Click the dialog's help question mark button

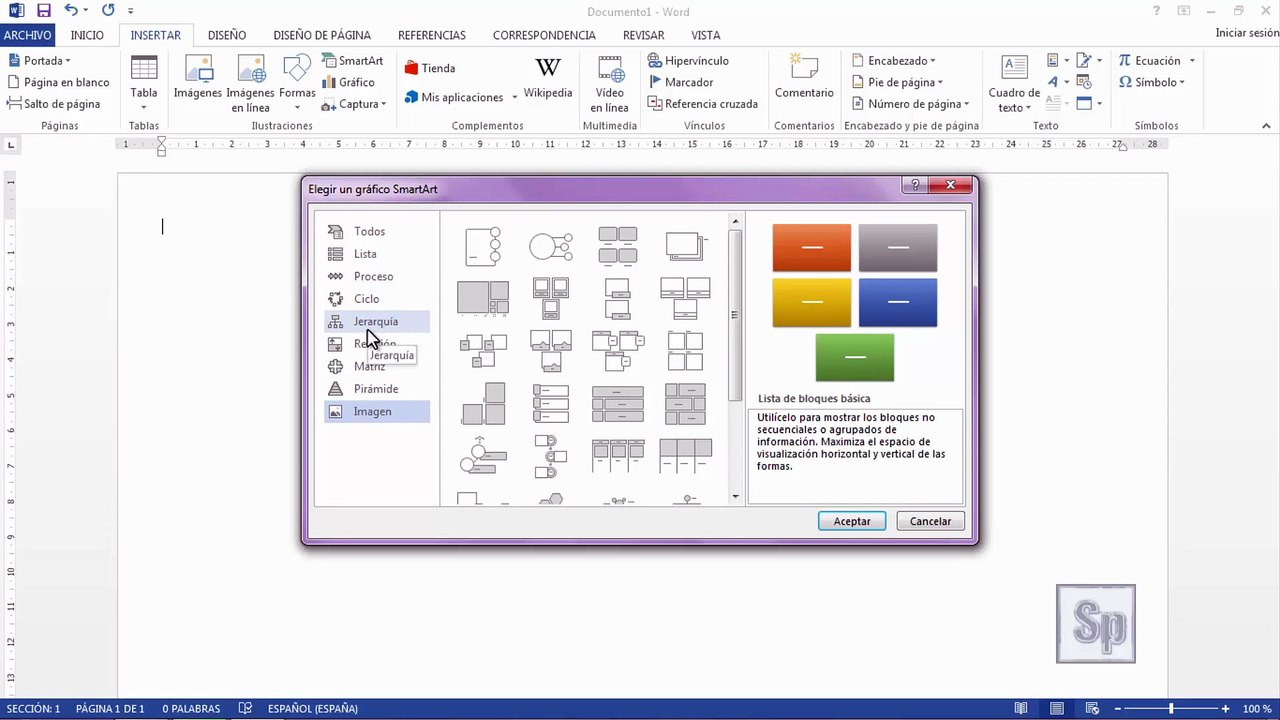coord(914,185)
